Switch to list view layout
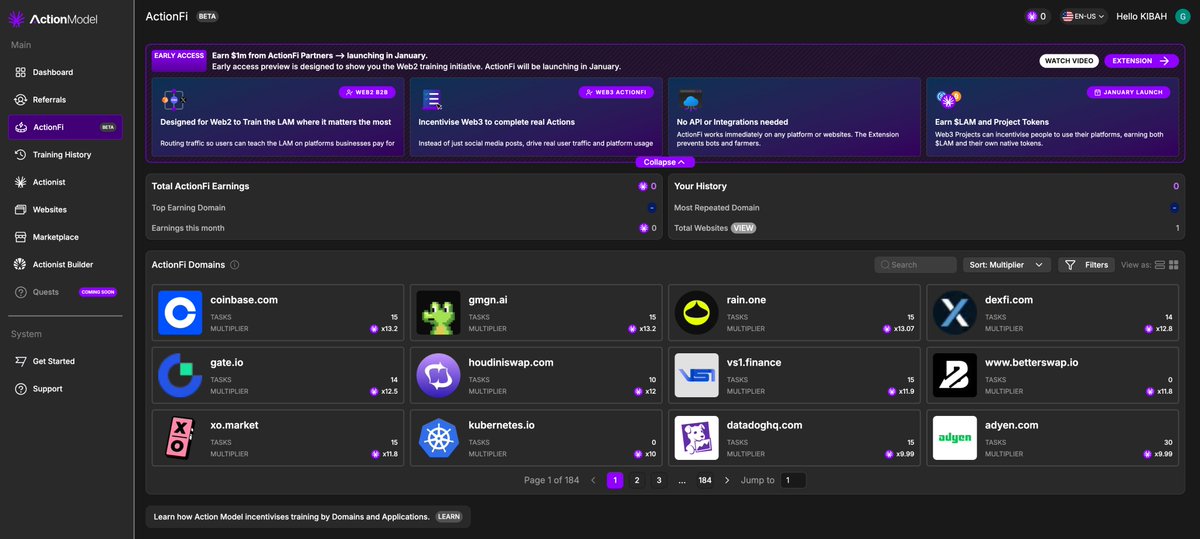Viewport: 1200px width, 539px height. (x=1160, y=265)
